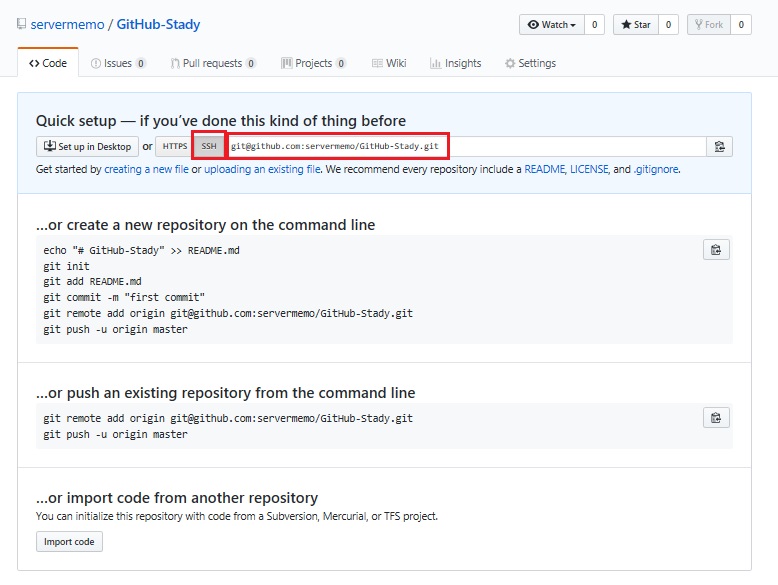Click the Fork button
778x585 pixels.
[x=709, y=25]
